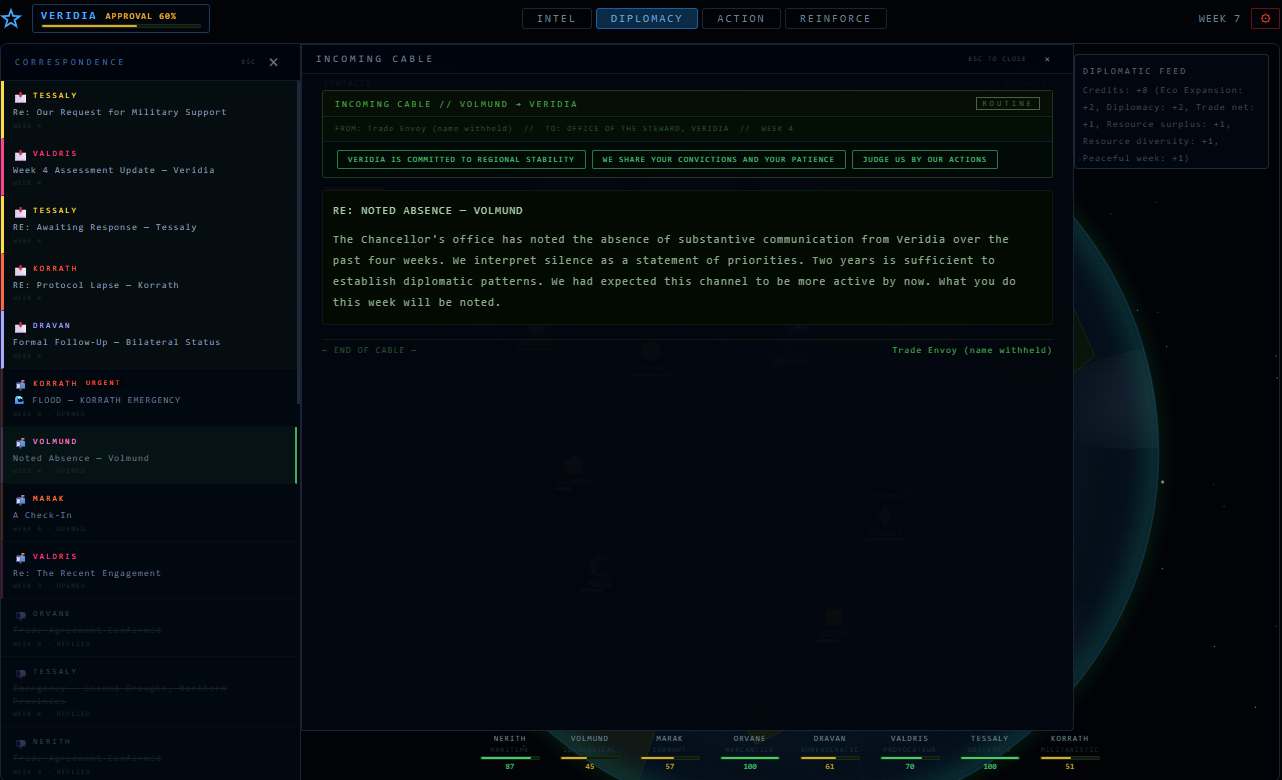Open "Re: The Recent Engagement" from Valdris
Viewport: 1282px width, 780px height.
[150, 570]
